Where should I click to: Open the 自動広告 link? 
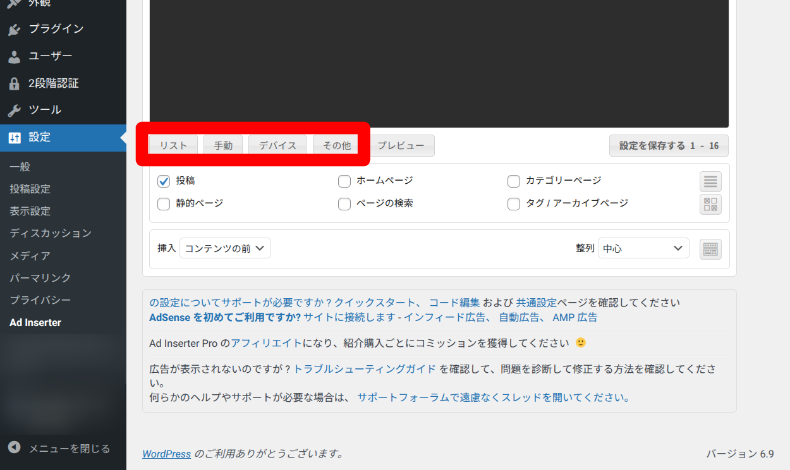tap(519, 318)
